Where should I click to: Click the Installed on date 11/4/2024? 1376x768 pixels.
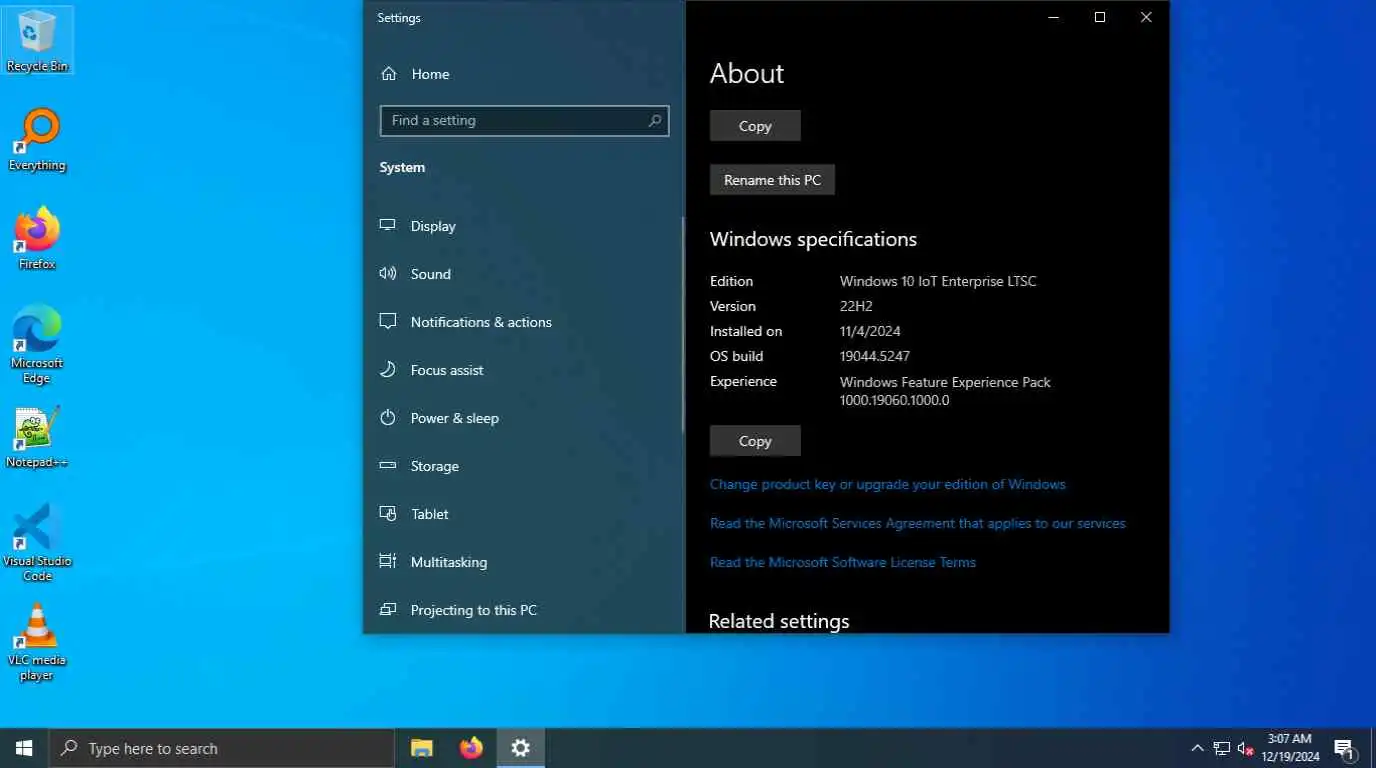[870, 331]
